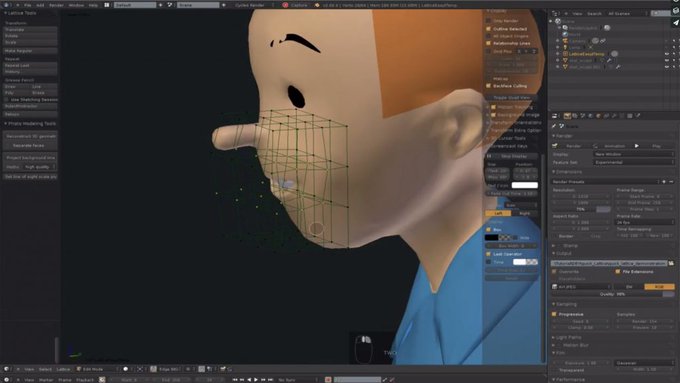The image size is (680, 383).
Task: Click the Toggle Quad View button
Action: click(x=512, y=98)
